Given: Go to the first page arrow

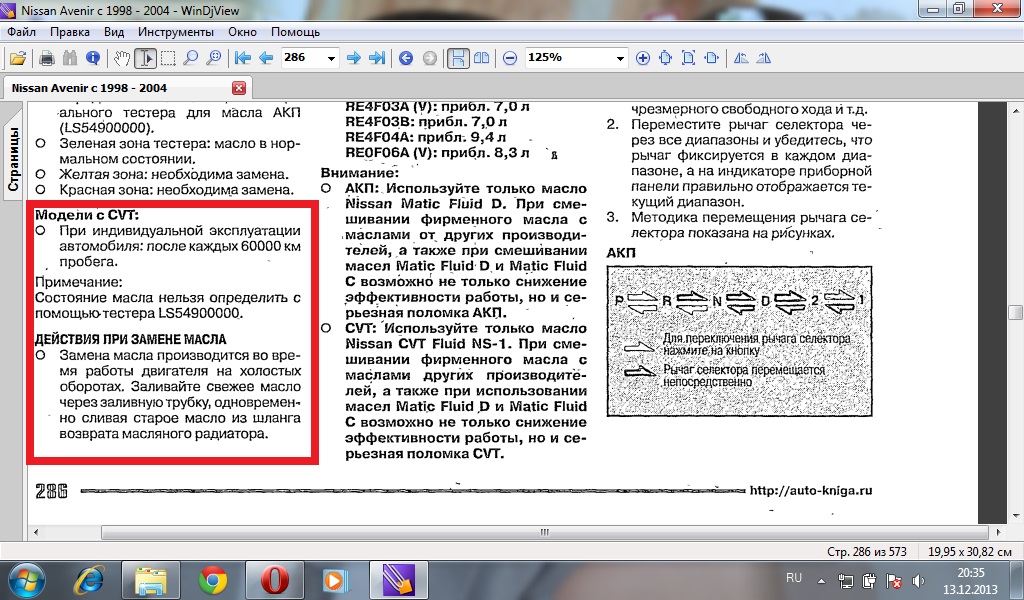Looking at the screenshot, I should point(243,58).
